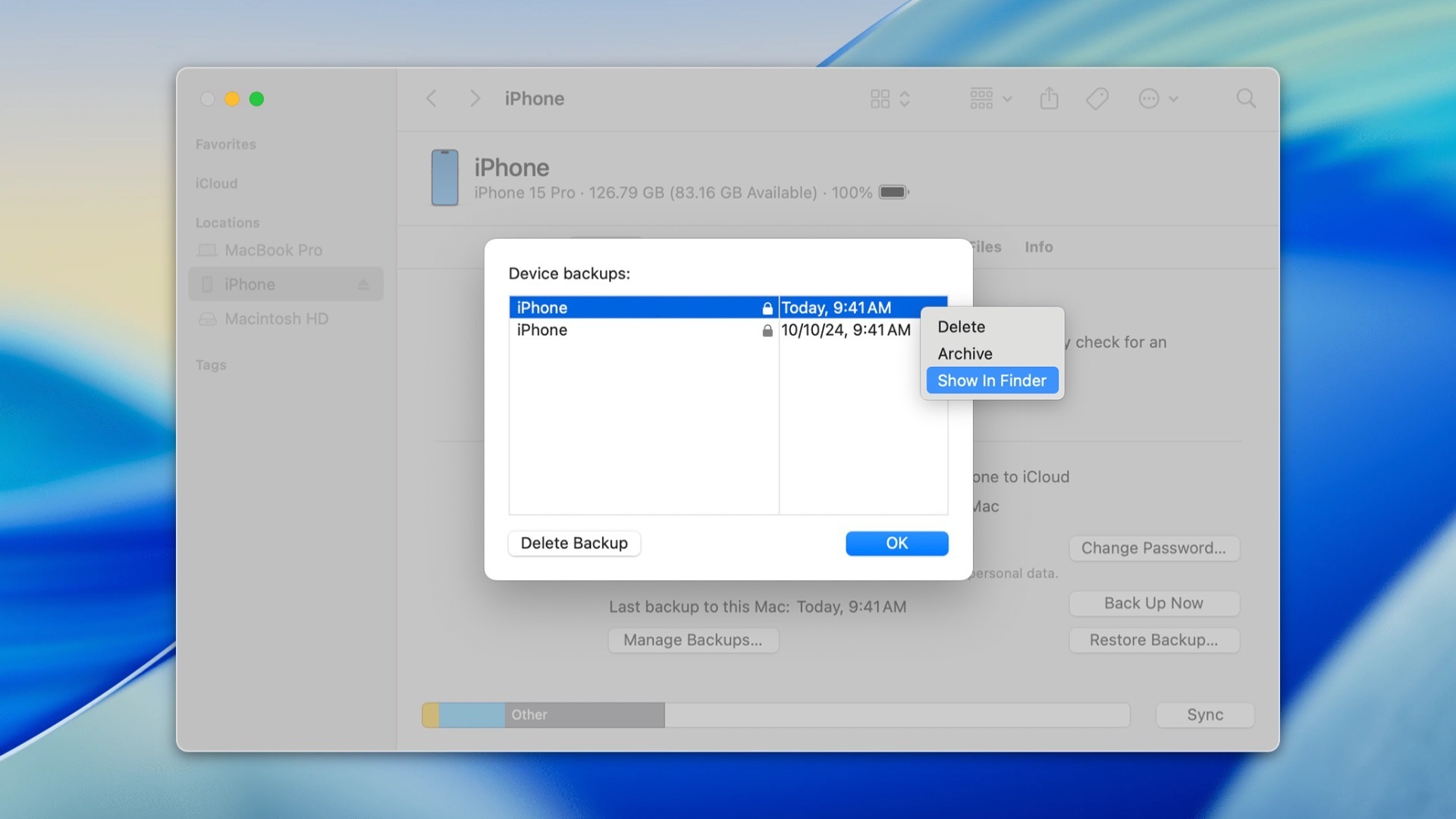Viewport: 1456px width, 819px height.
Task: Click the iPhone window title text
Action: [534, 99]
